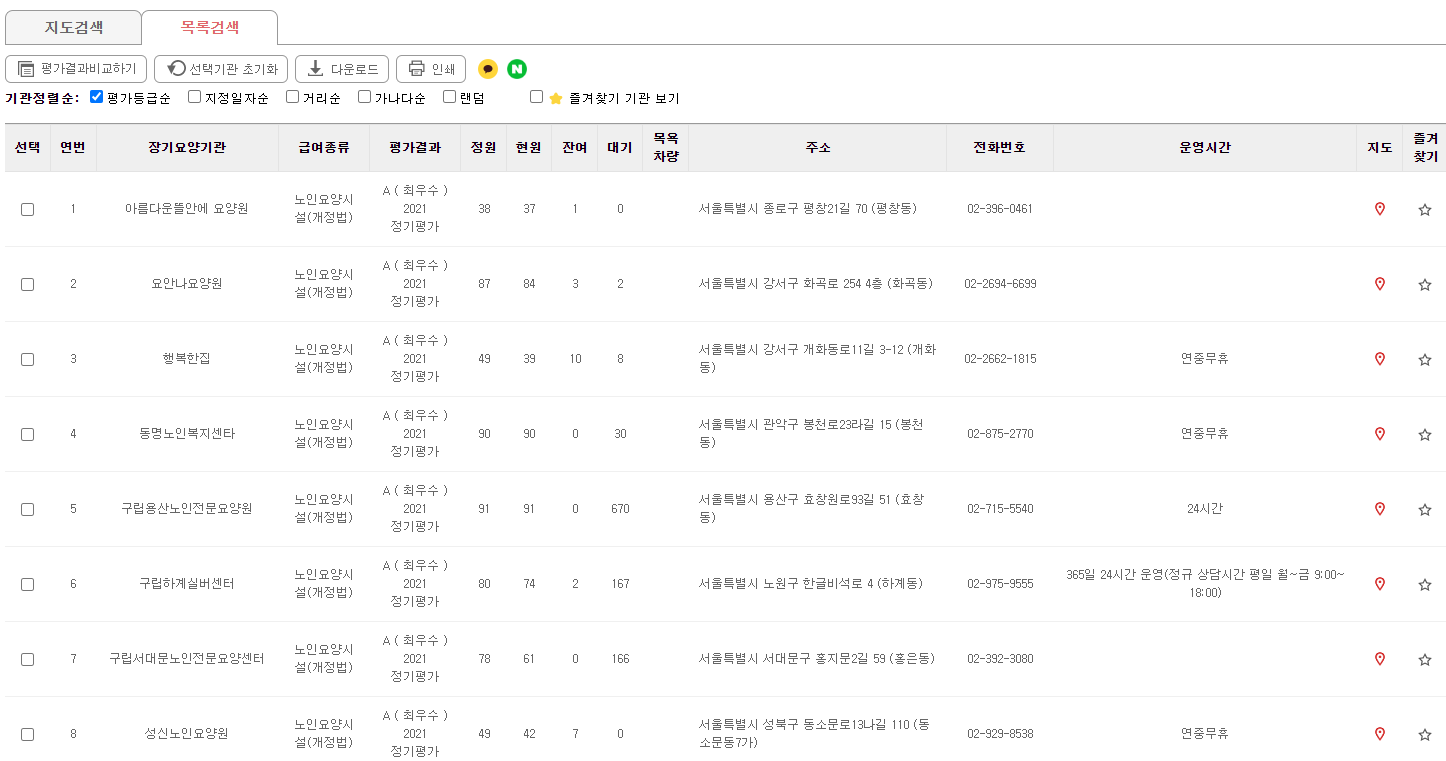Select row checkbox for 행복한집
1446x761 pixels.
click(27, 360)
